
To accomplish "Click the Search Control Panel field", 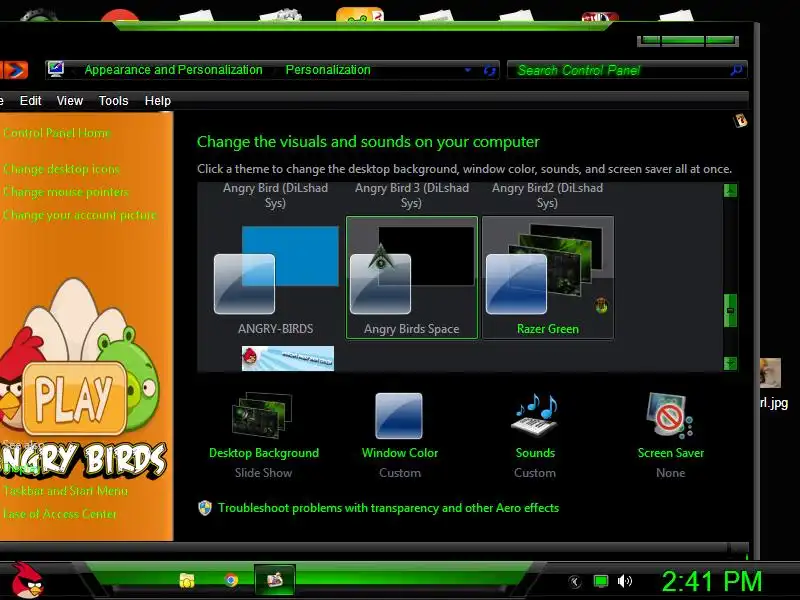I will tap(627, 70).
